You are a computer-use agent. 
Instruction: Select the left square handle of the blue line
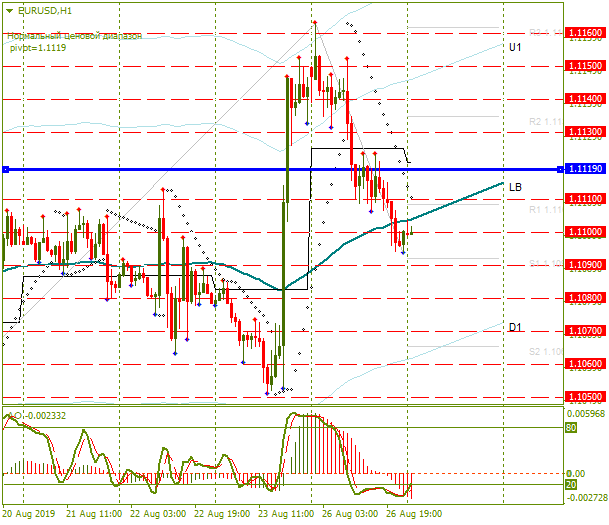5,170
